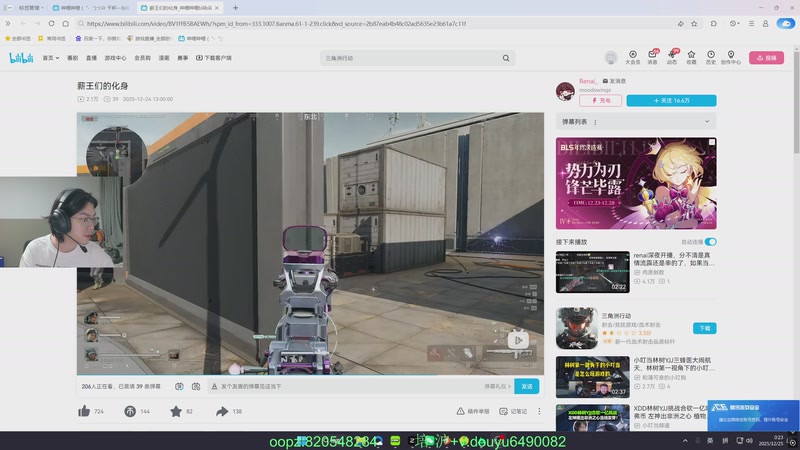Click the pink 投稿 upload button
The image size is (800, 450).
pyautogui.click(x=766, y=58)
